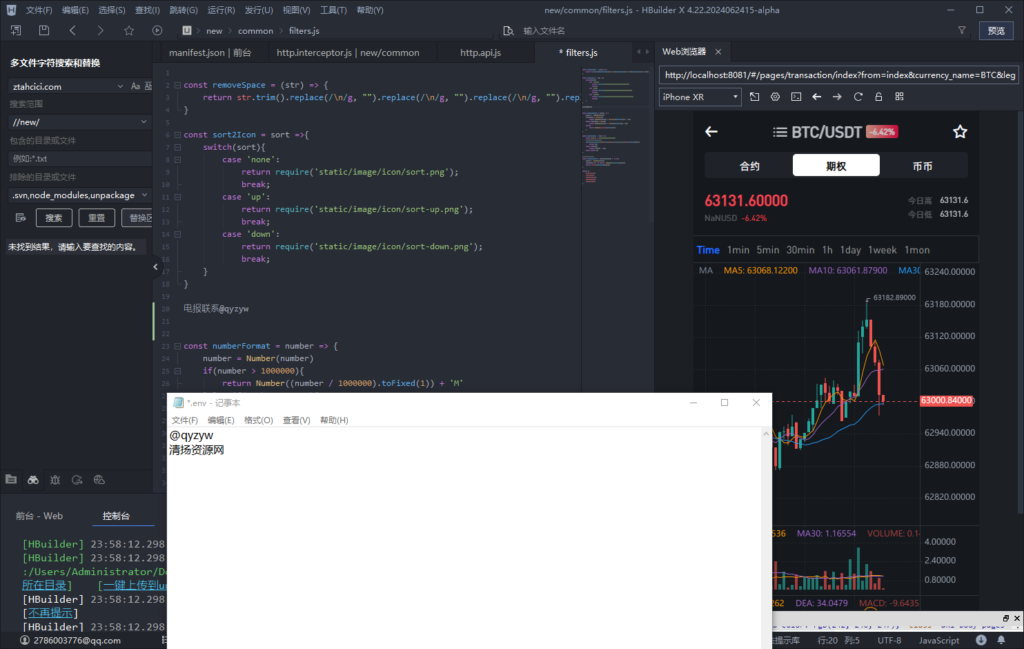Screen dimensions: 1024x649
Task: Click the 不再提示 link in console
Action: [50, 612]
